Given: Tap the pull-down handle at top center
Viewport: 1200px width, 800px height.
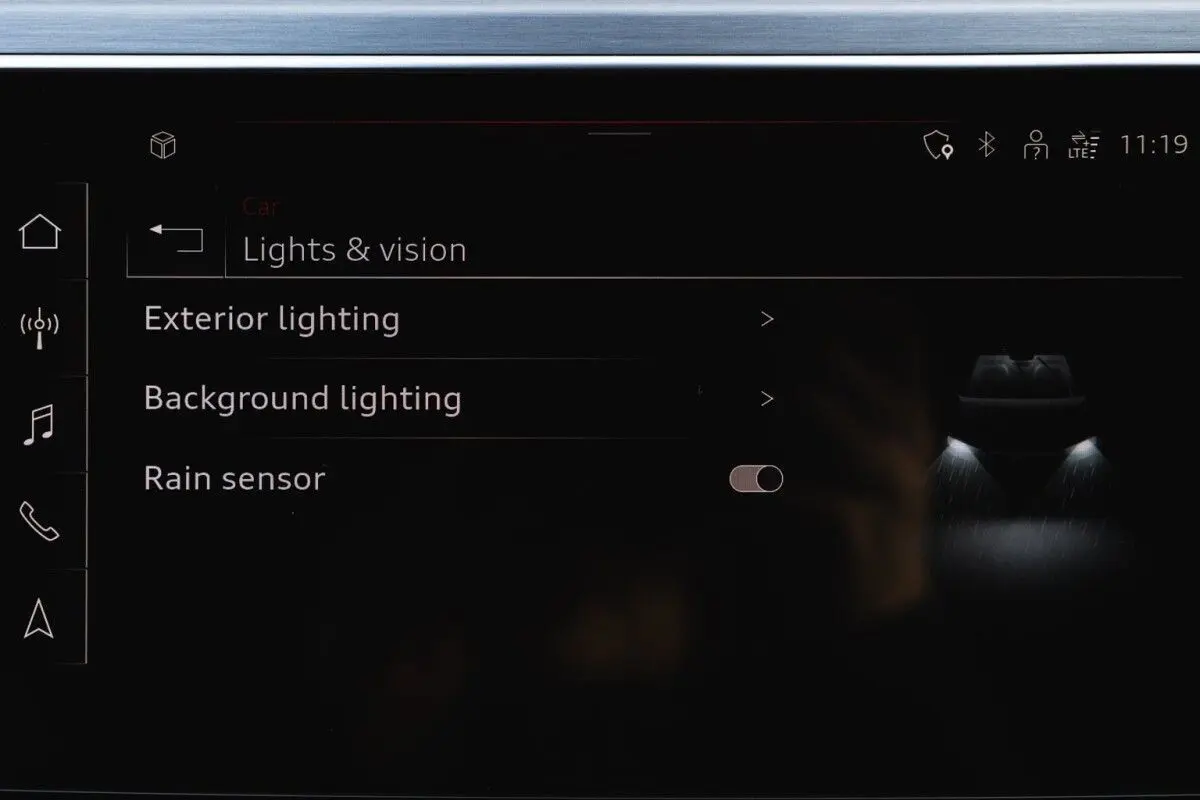Looking at the screenshot, I should pos(620,133).
